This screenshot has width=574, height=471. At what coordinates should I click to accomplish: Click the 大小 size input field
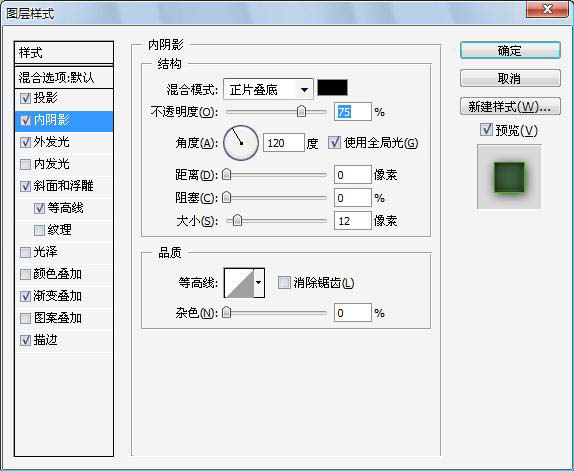353,221
